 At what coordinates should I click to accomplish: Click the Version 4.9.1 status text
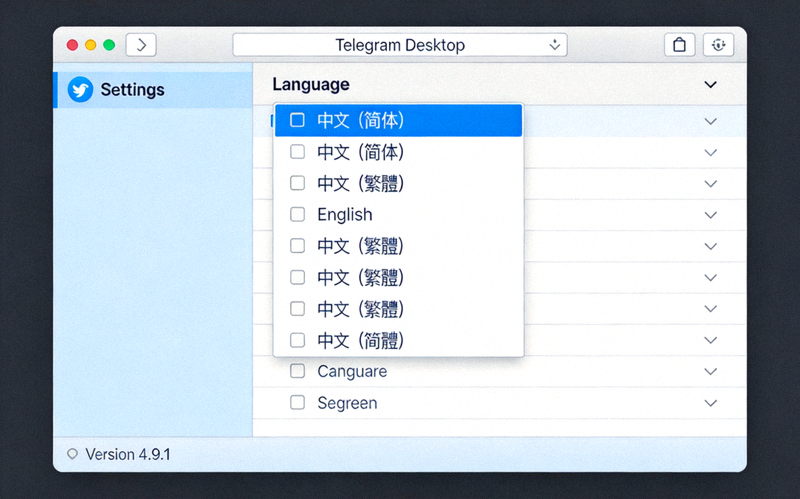click(128, 454)
